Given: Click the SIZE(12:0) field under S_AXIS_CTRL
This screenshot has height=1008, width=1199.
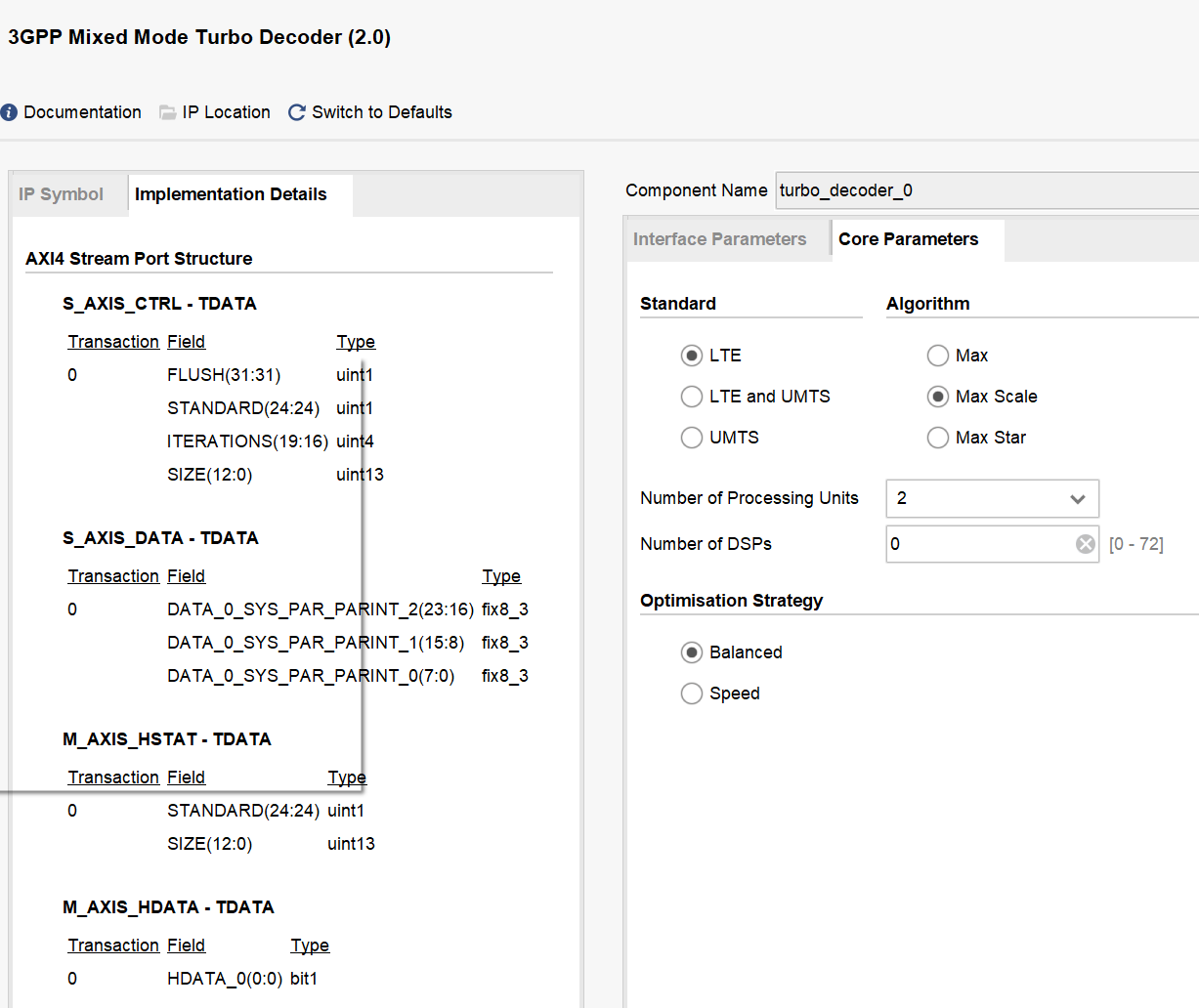Looking at the screenshot, I should click(209, 475).
